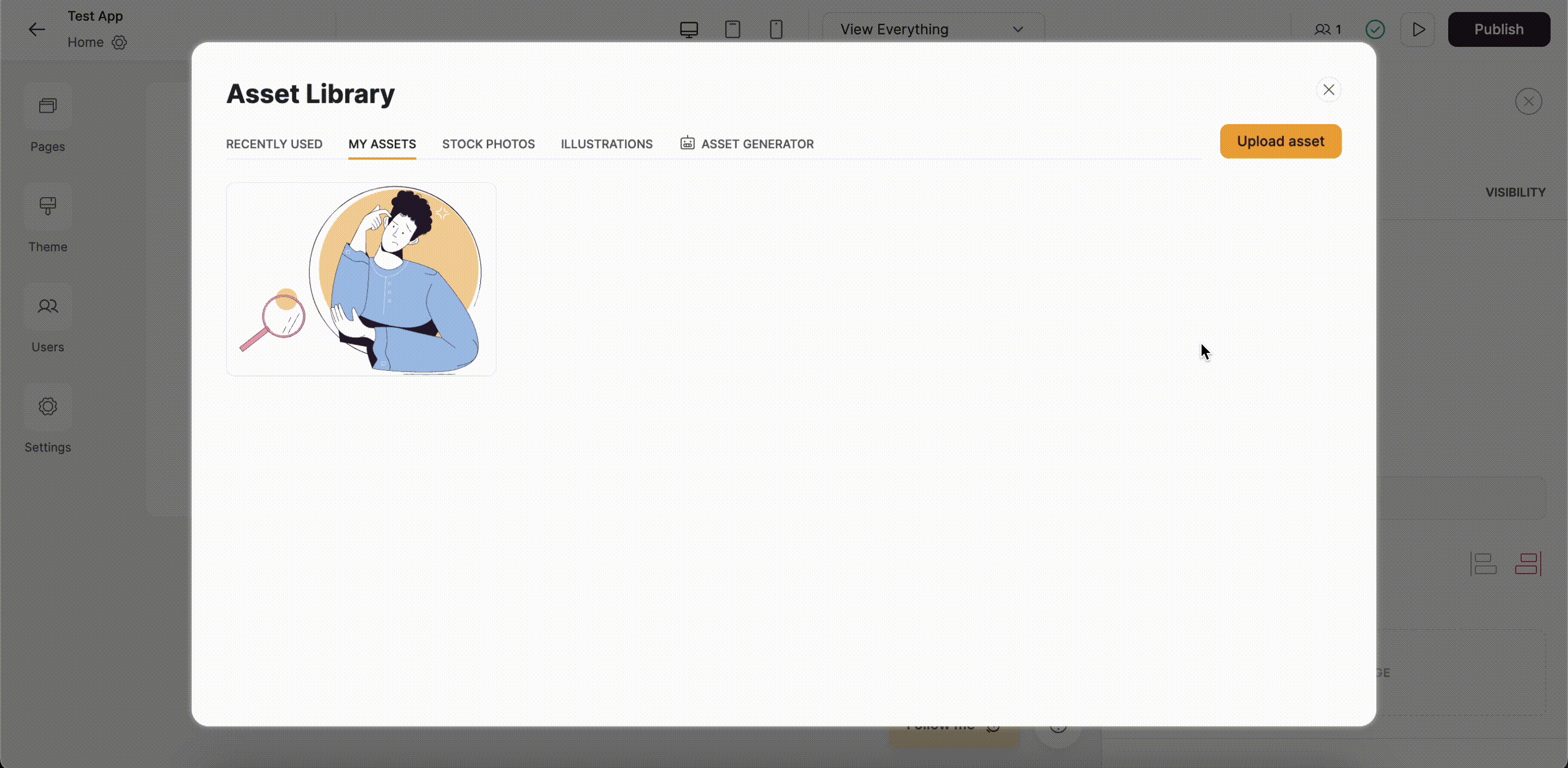
Task: Toggle the vertical layout option on the right
Action: coord(1528,563)
